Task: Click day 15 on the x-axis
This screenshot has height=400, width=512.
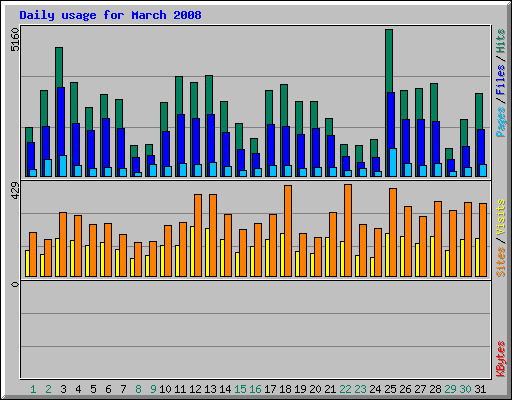Action: tap(240, 389)
